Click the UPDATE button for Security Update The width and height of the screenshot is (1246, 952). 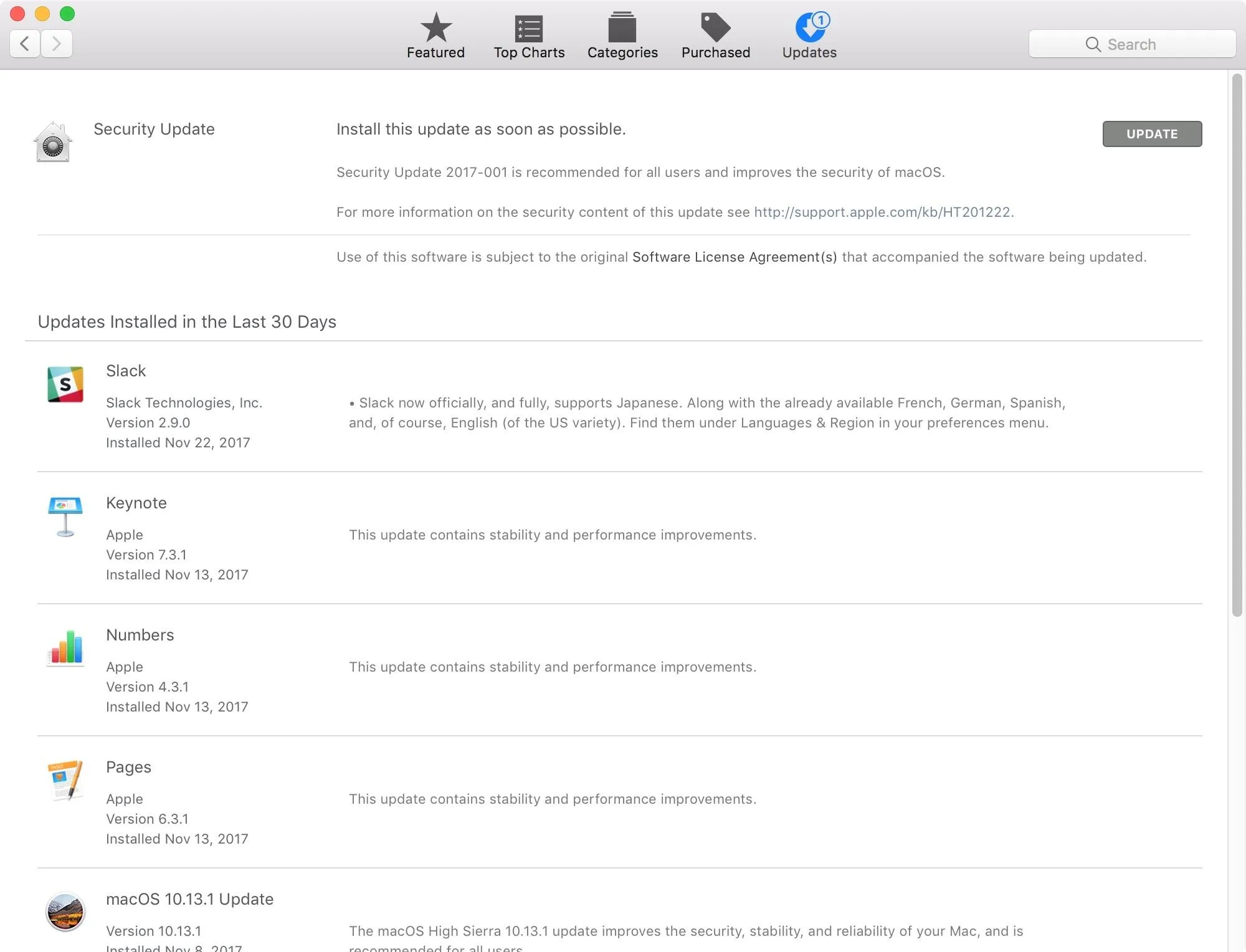tap(1152, 134)
